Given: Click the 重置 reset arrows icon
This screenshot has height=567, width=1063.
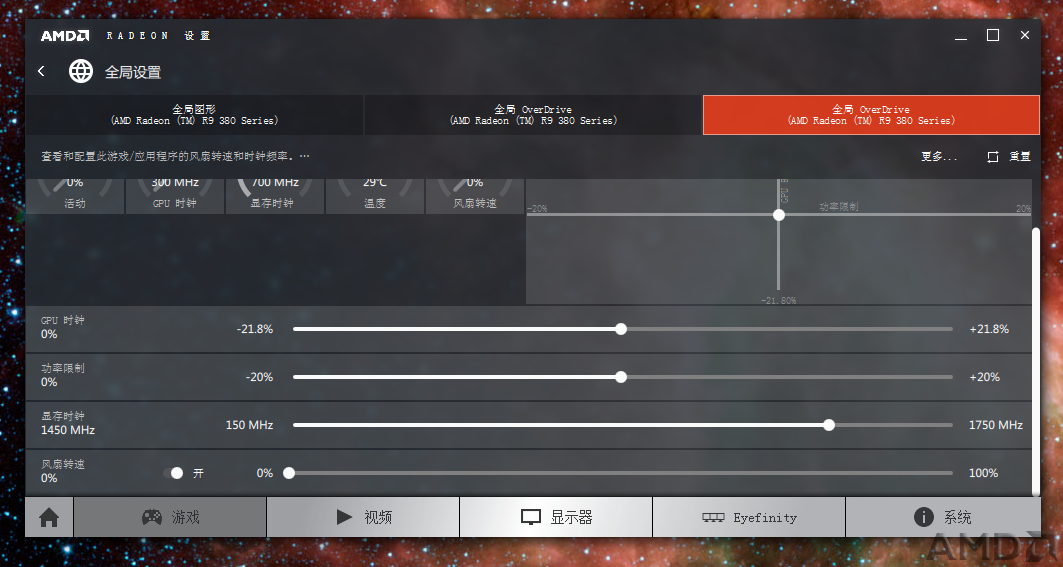Looking at the screenshot, I should (x=992, y=157).
